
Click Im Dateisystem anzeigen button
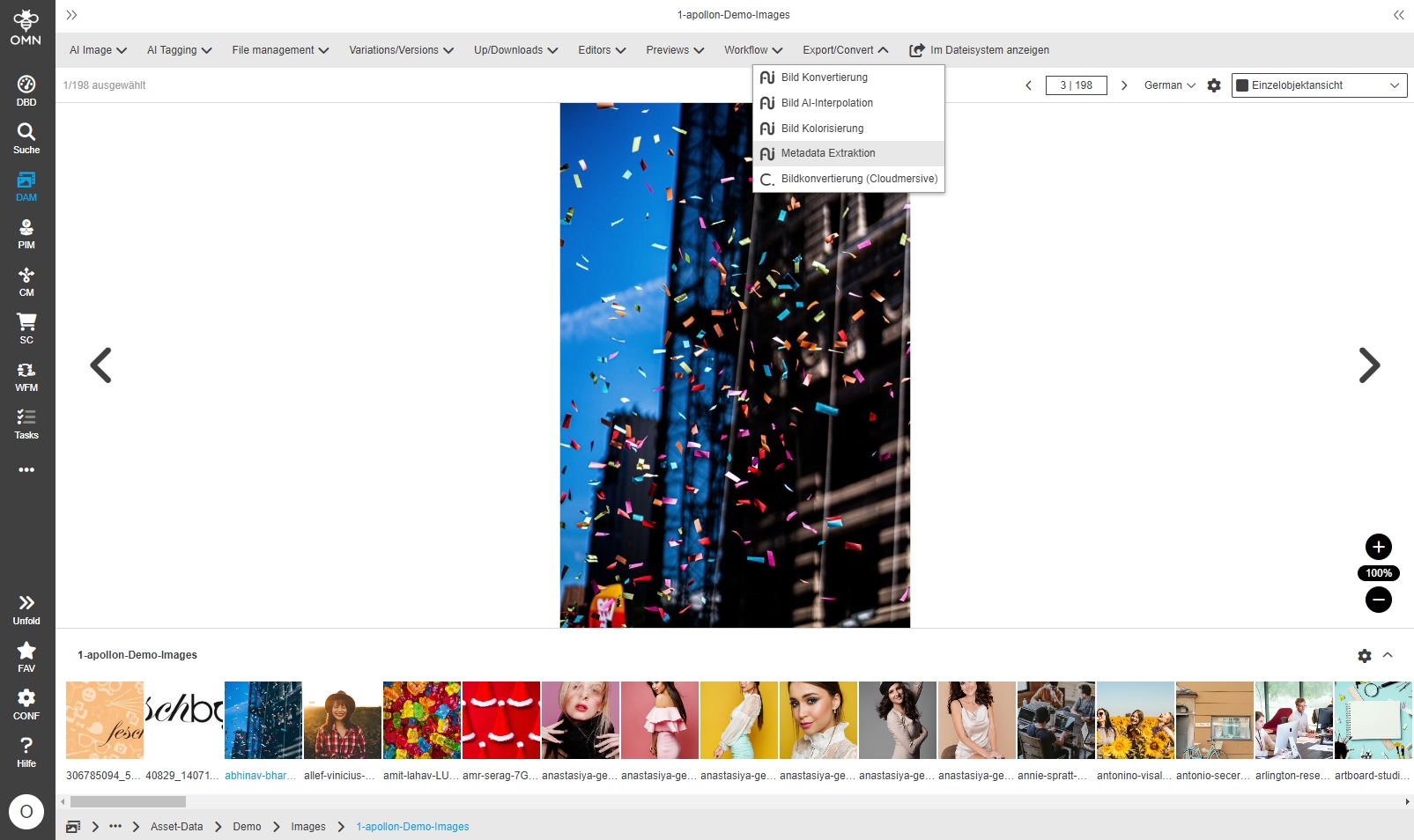click(x=979, y=50)
